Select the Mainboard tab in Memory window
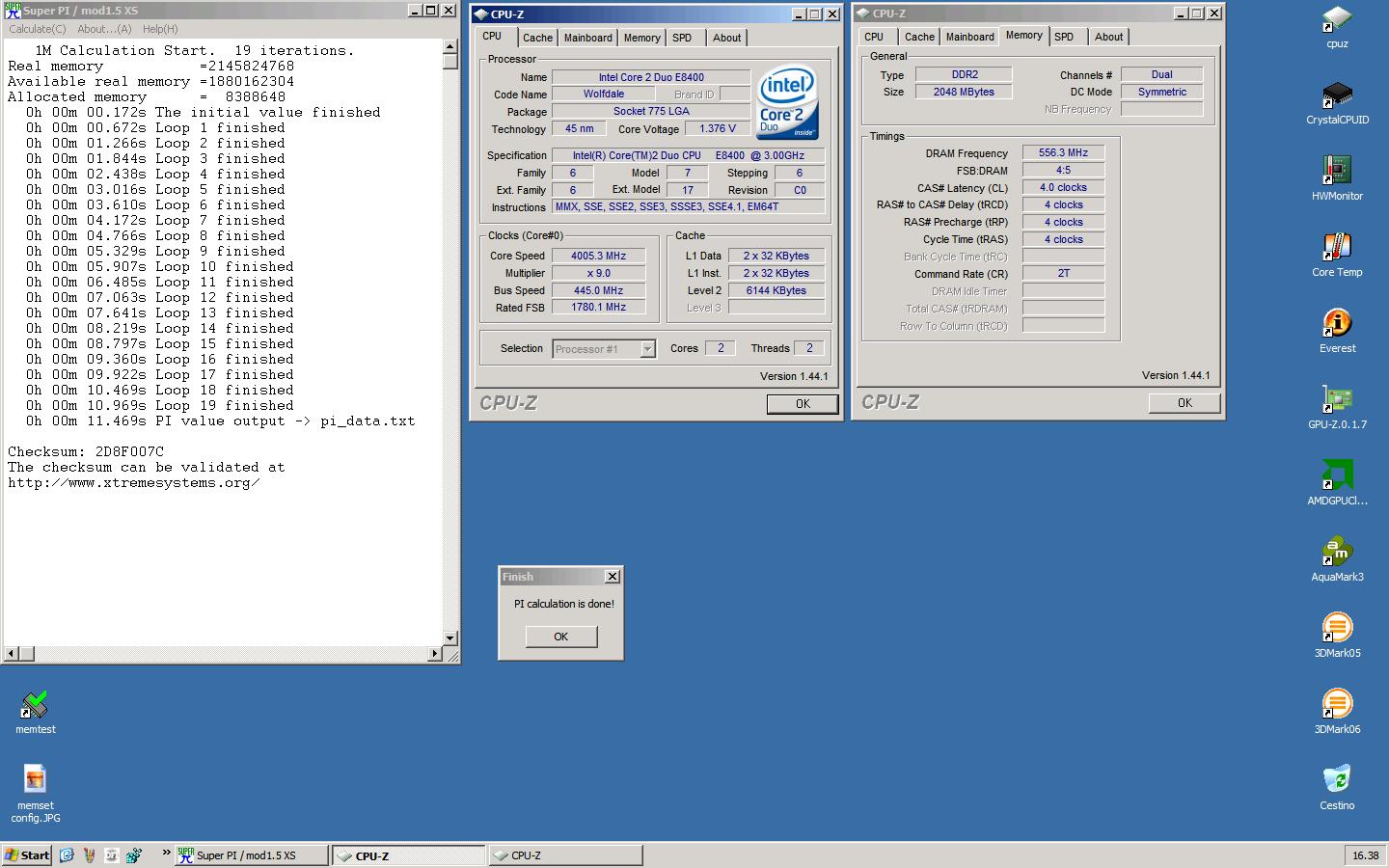 point(970,37)
